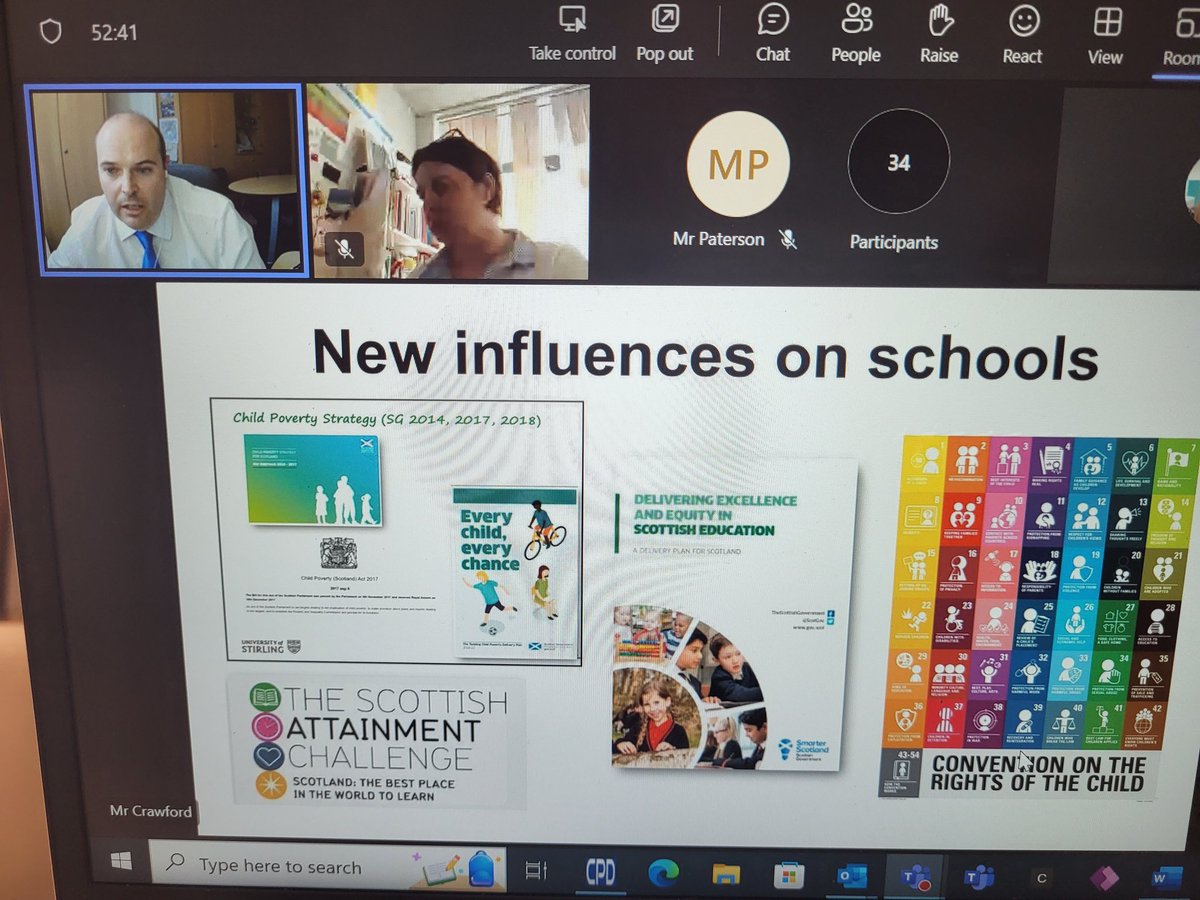Switch to Teams icon with red badge
This screenshot has height=900, width=1200.
coord(915,876)
